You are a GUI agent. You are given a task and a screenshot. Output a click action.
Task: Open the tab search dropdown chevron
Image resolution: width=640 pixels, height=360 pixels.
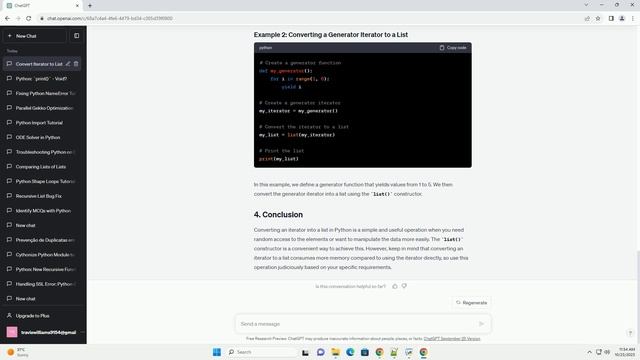586,5
